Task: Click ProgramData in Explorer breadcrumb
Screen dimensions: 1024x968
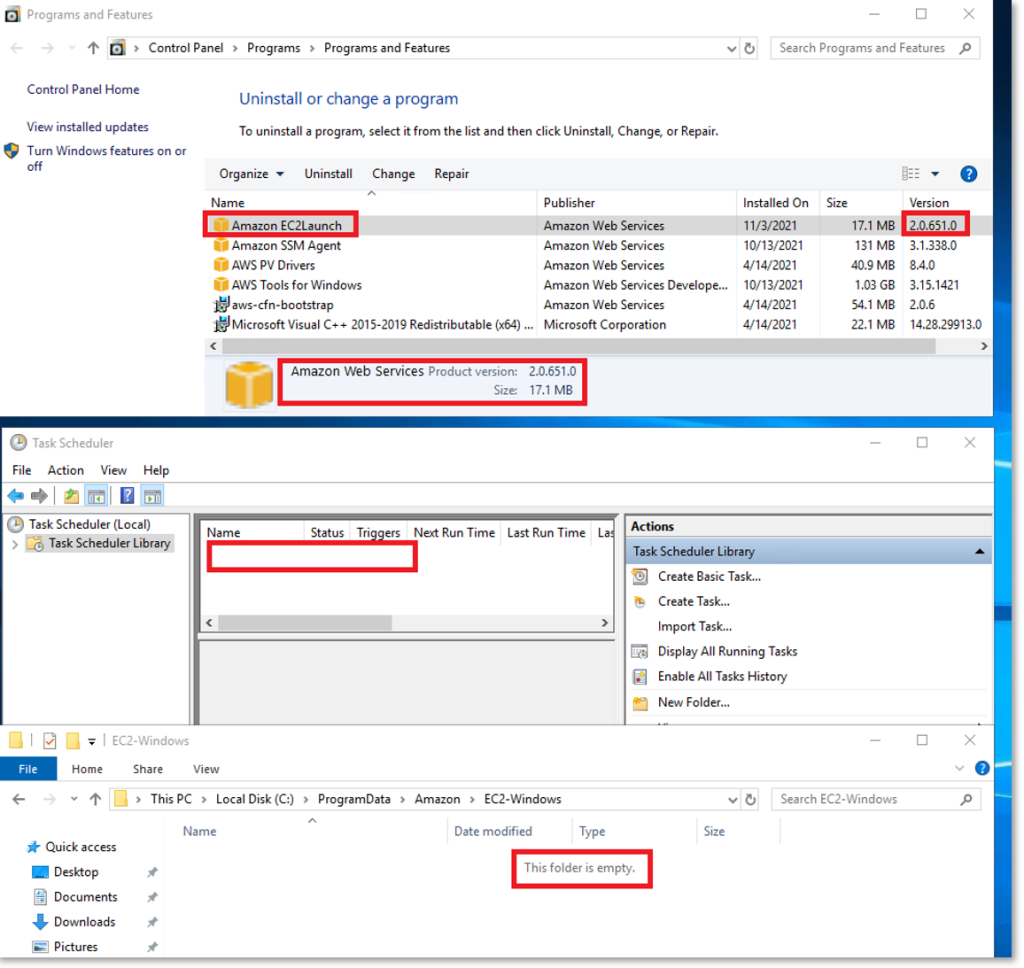Action: pos(354,799)
